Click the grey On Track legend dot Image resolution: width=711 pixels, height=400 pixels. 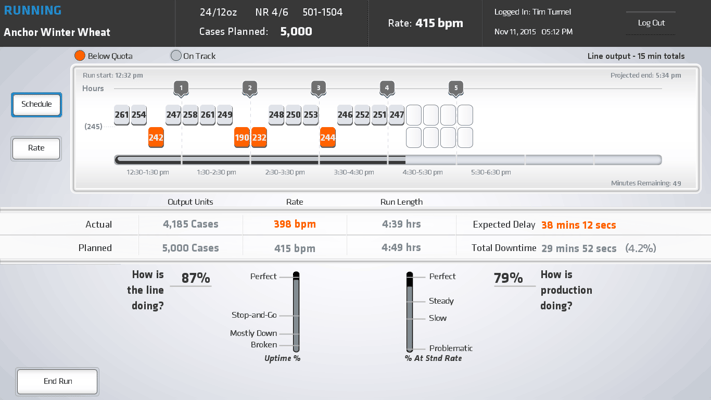click(175, 56)
